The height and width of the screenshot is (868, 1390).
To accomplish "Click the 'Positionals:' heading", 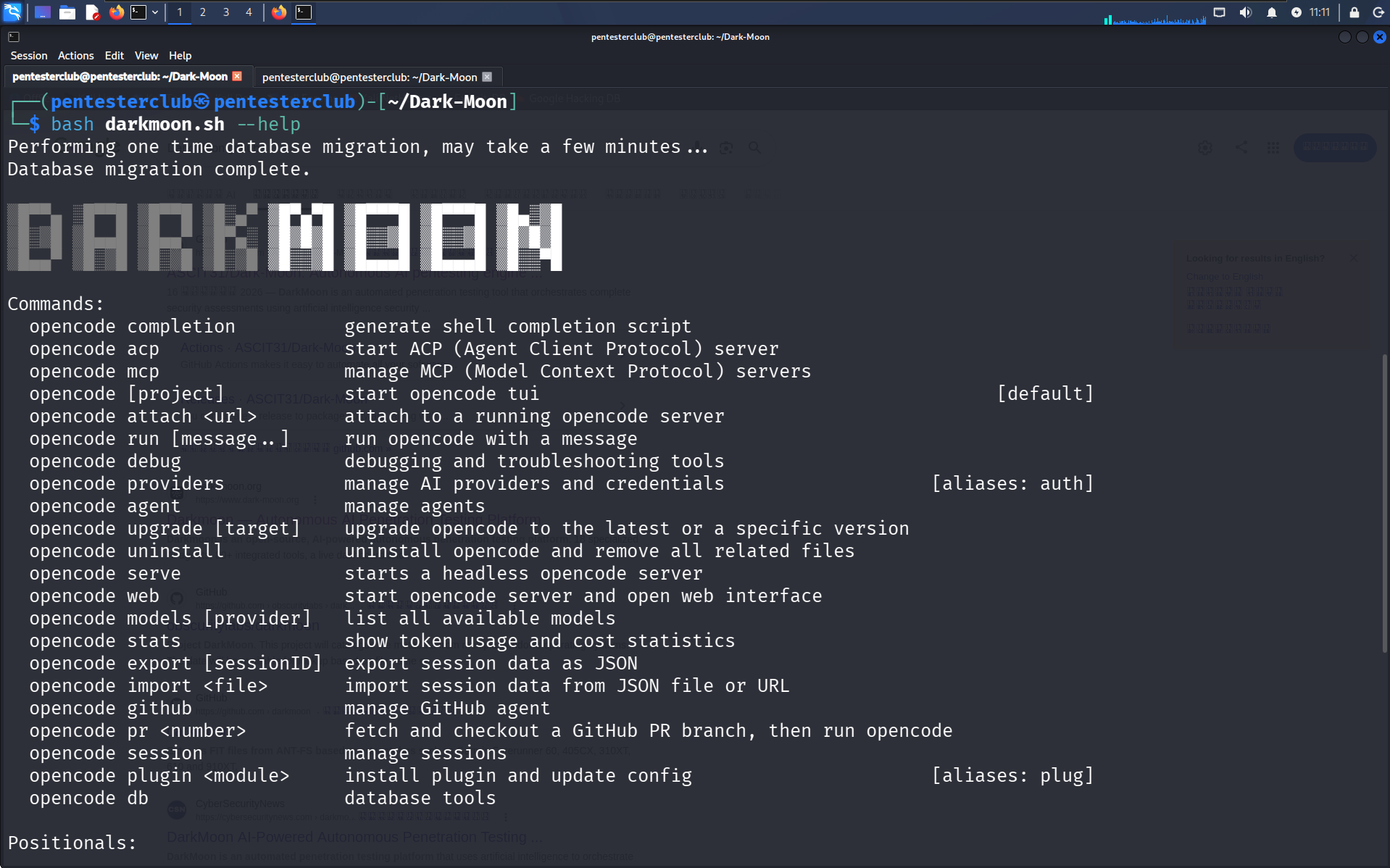I will click(72, 843).
